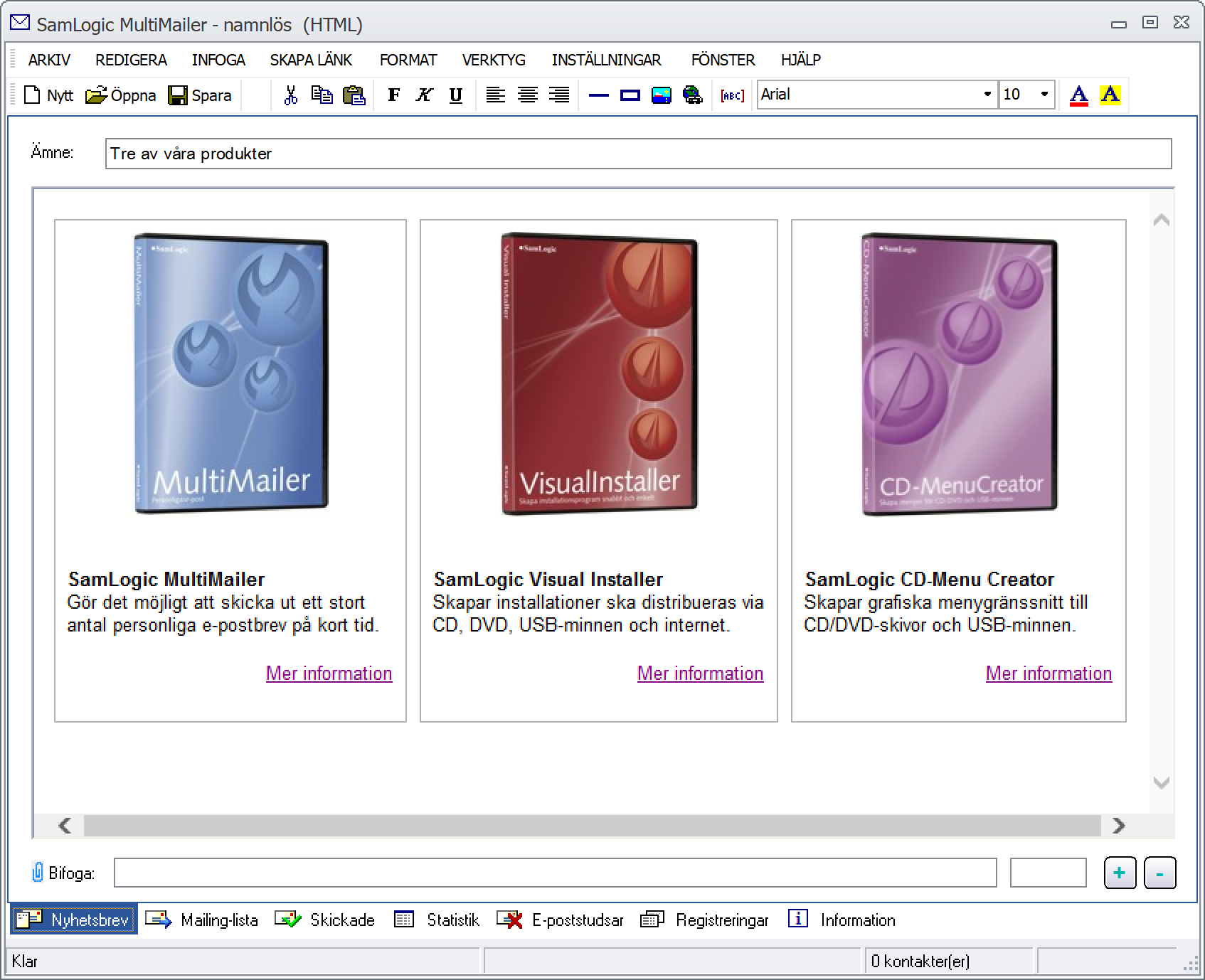
Task: Copy selection with the copy icon
Action: point(322,95)
